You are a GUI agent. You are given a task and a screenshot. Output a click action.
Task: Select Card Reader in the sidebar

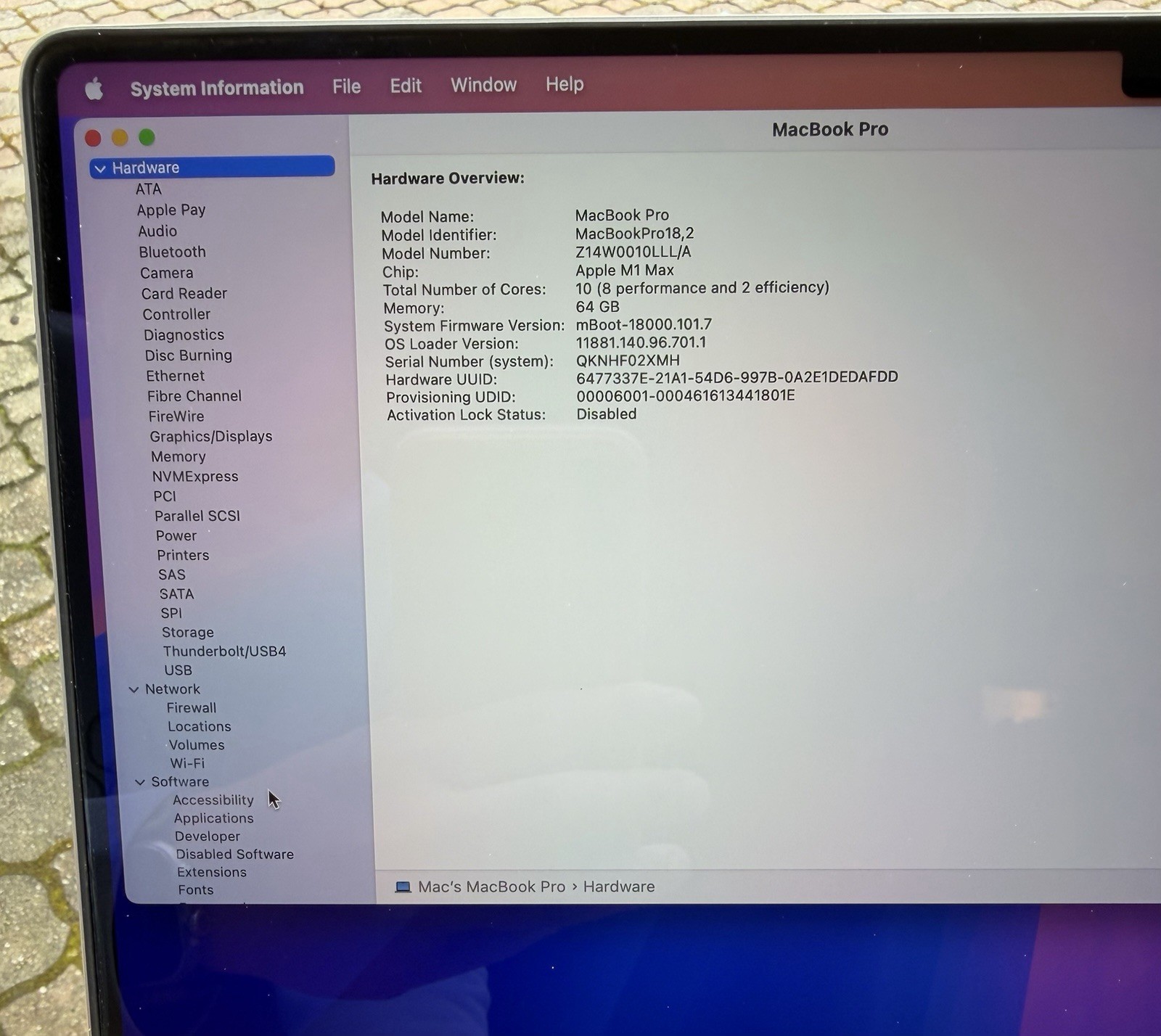click(184, 294)
